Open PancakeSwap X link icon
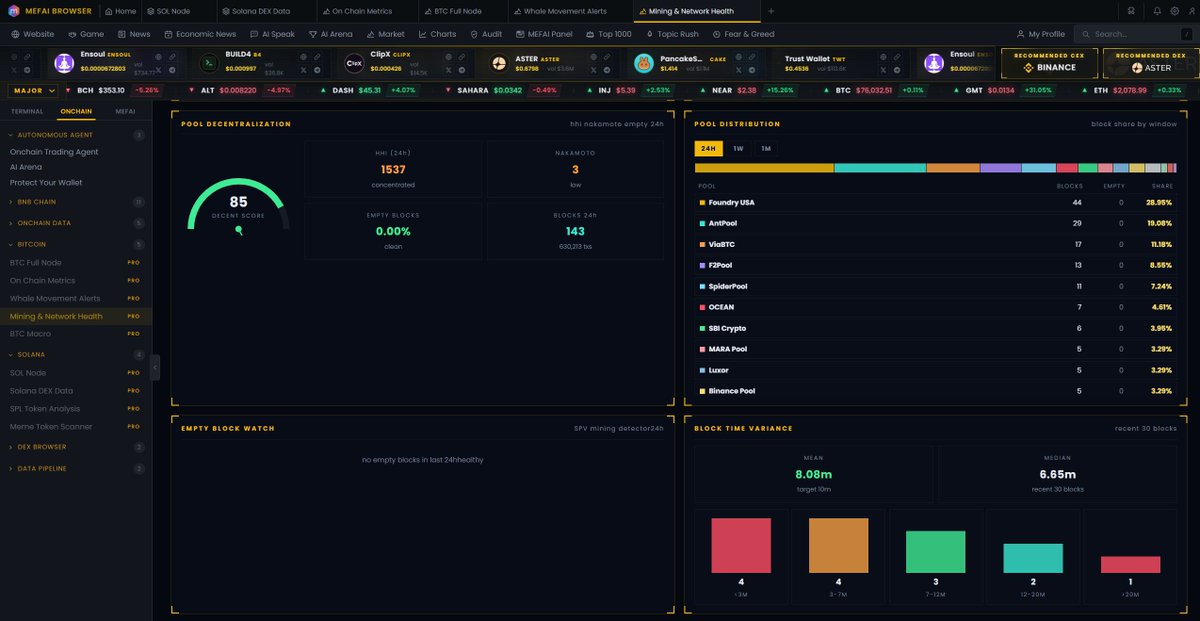The image size is (1200, 621). 738,70
